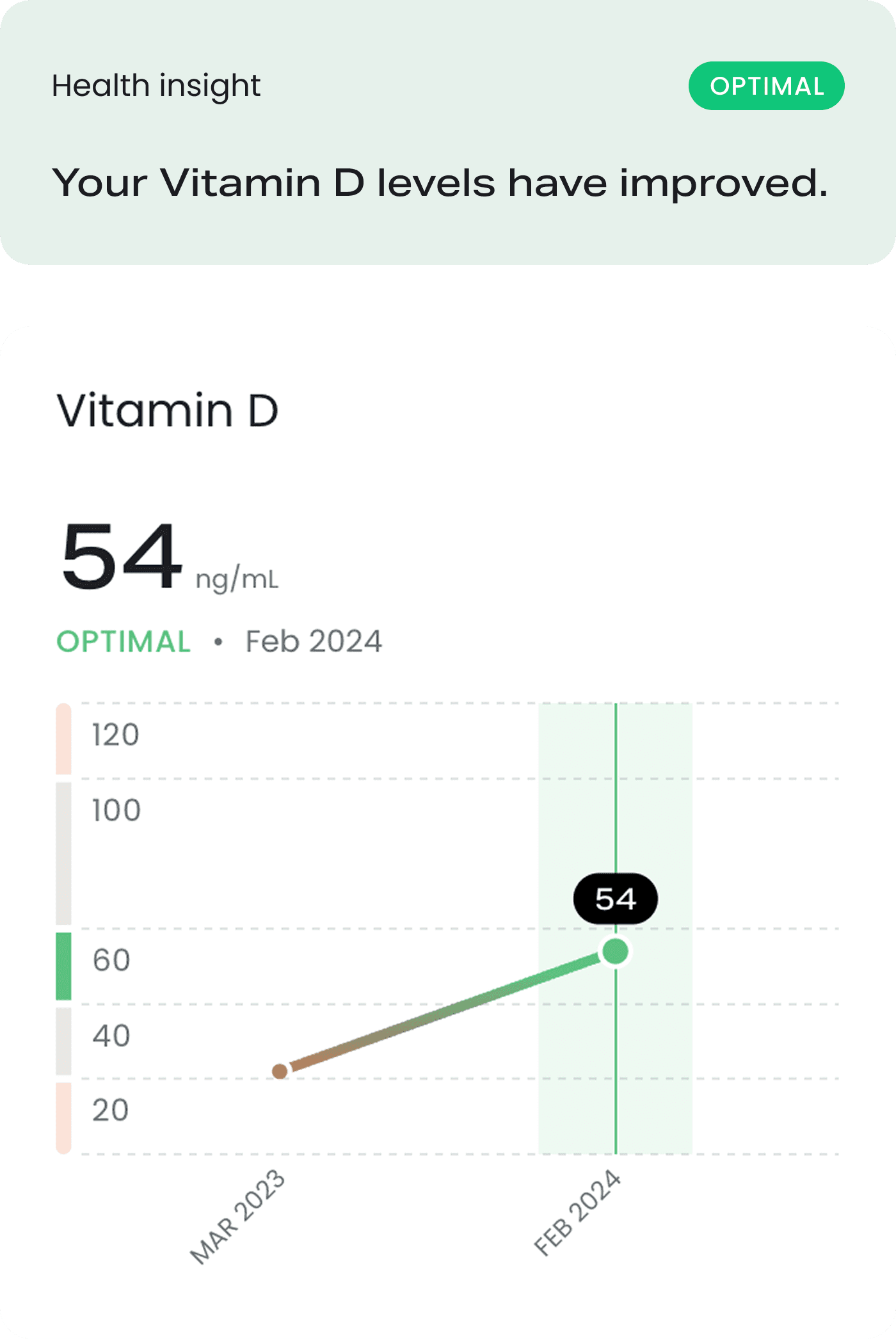Click the MAR 2023 axis label

point(238,1217)
